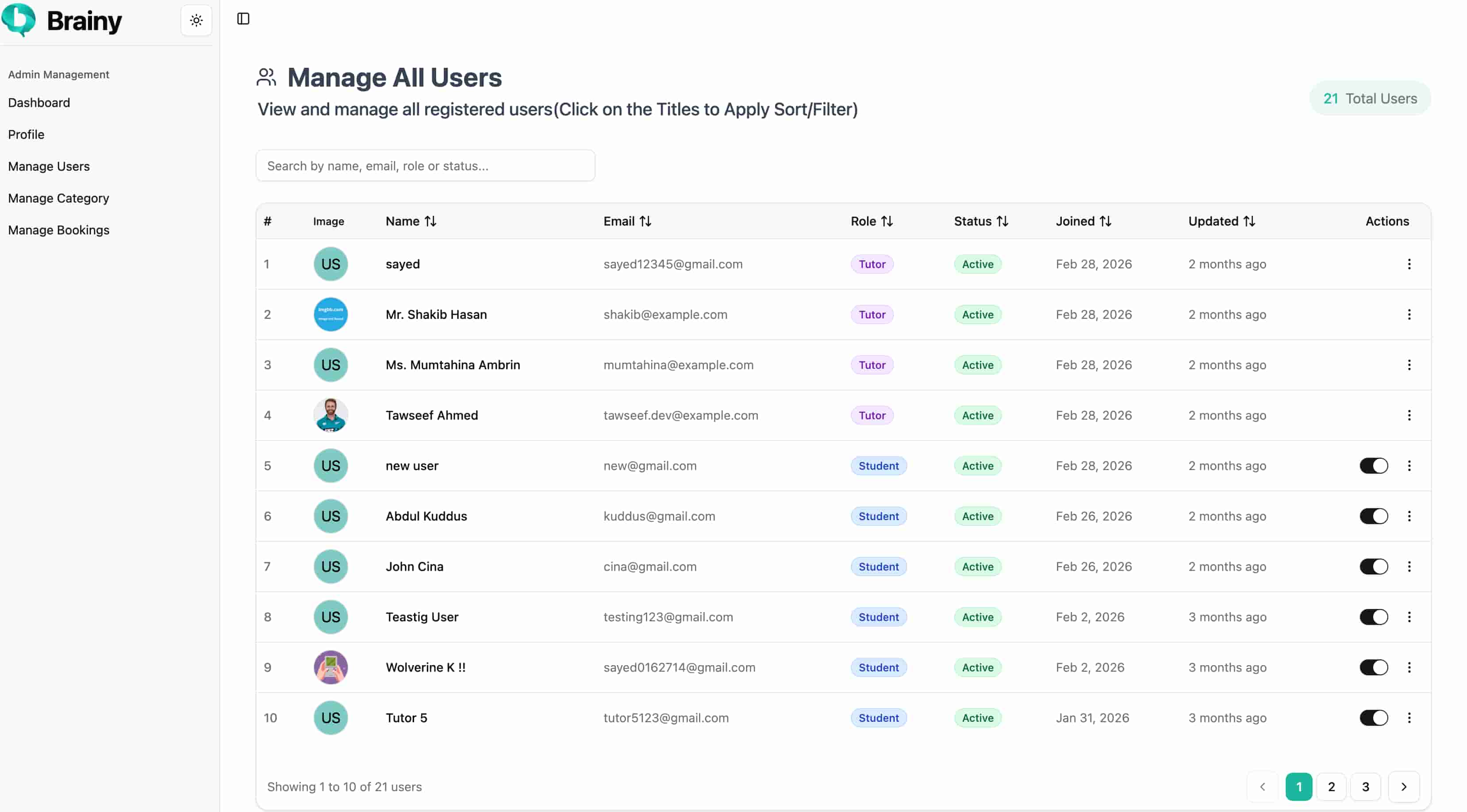Toggle status switch for new user

1374,466
